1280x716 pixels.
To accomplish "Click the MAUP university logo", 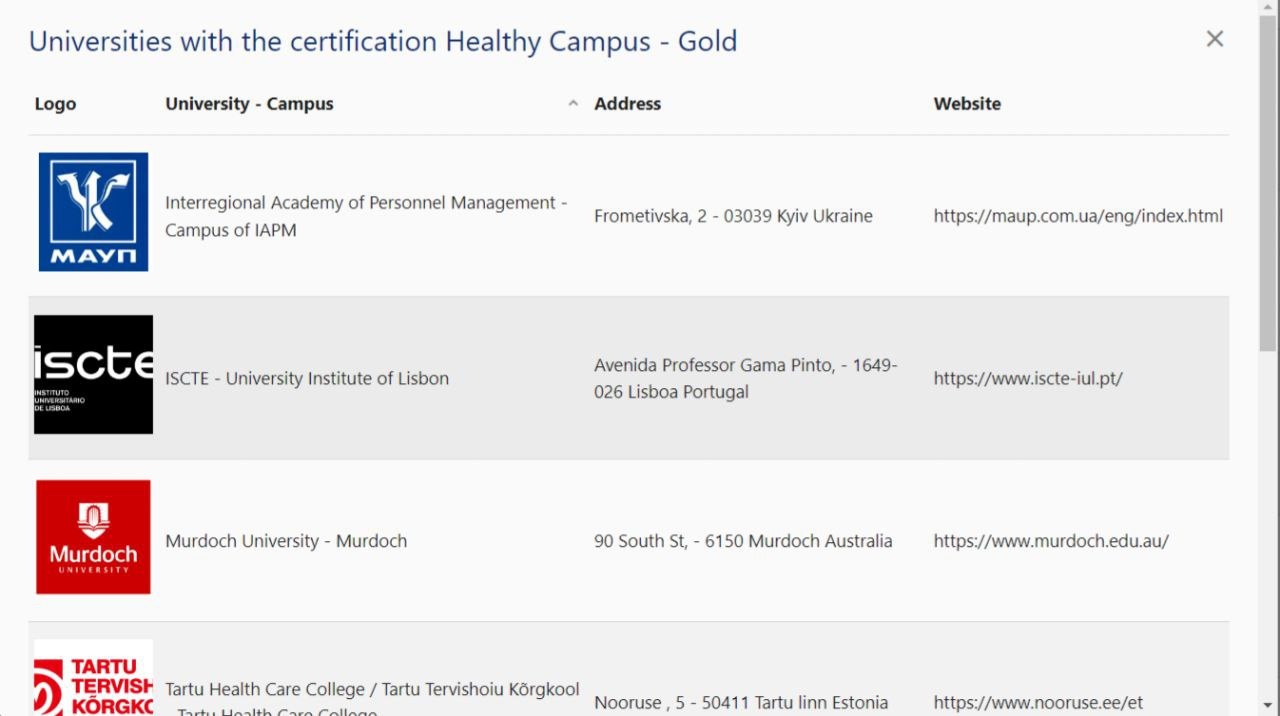I will 93,212.
